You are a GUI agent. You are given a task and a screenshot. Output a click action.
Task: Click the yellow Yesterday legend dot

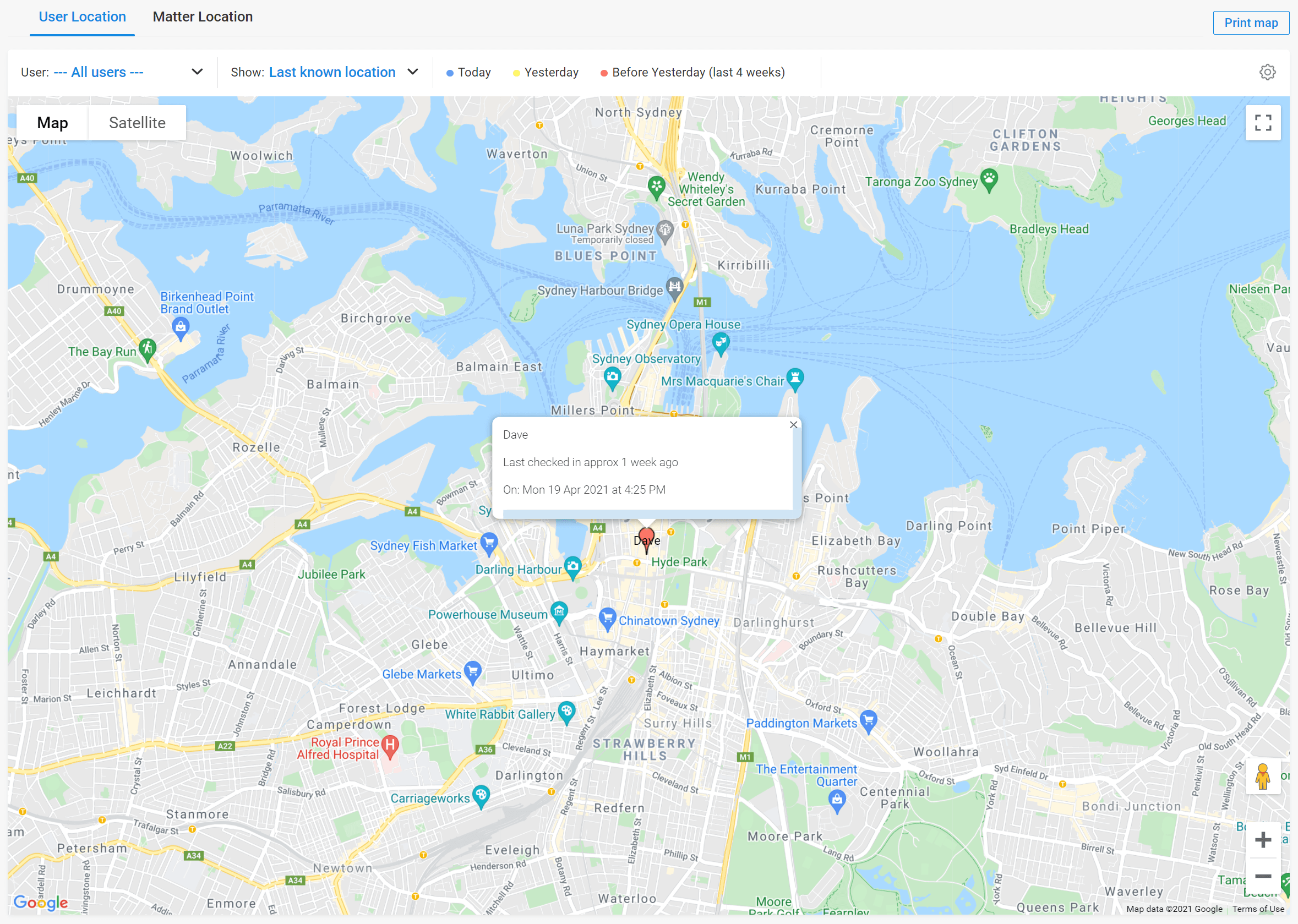pyautogui.click(x=516, y=73)
